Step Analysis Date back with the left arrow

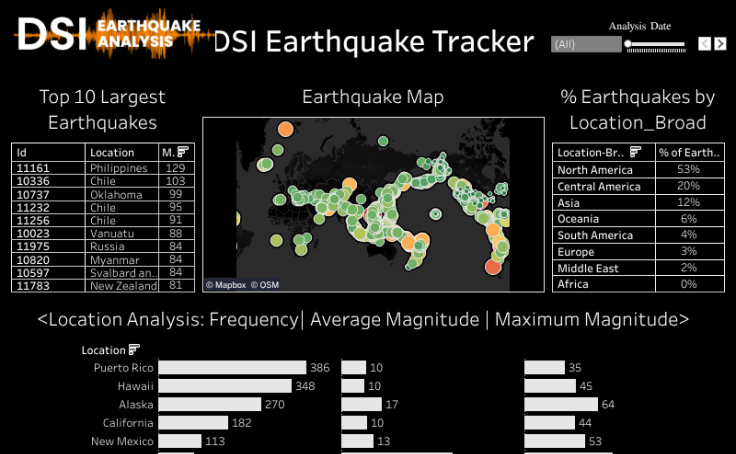click(x=704, y=44)
